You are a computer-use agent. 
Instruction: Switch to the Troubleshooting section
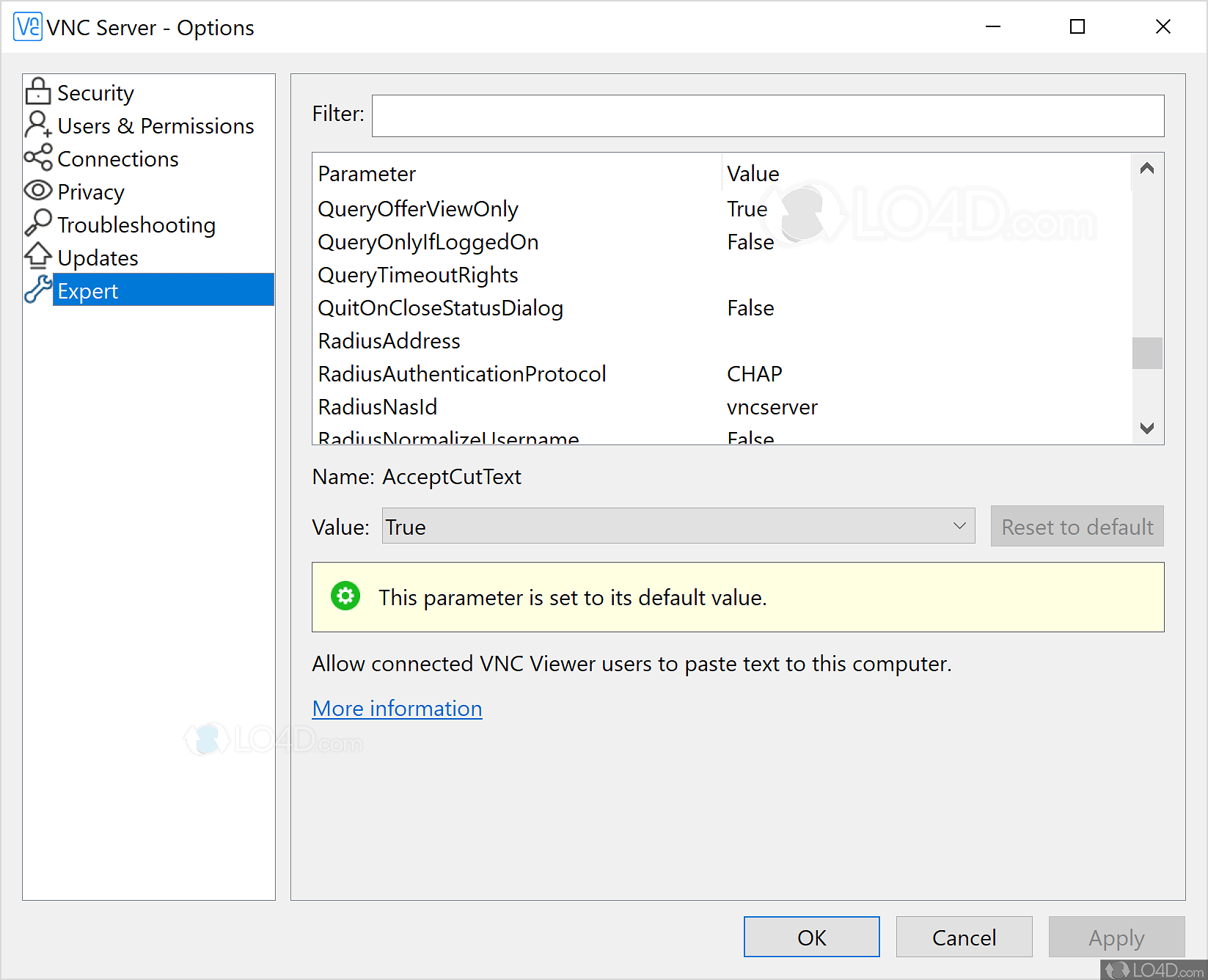coord(136,225)
